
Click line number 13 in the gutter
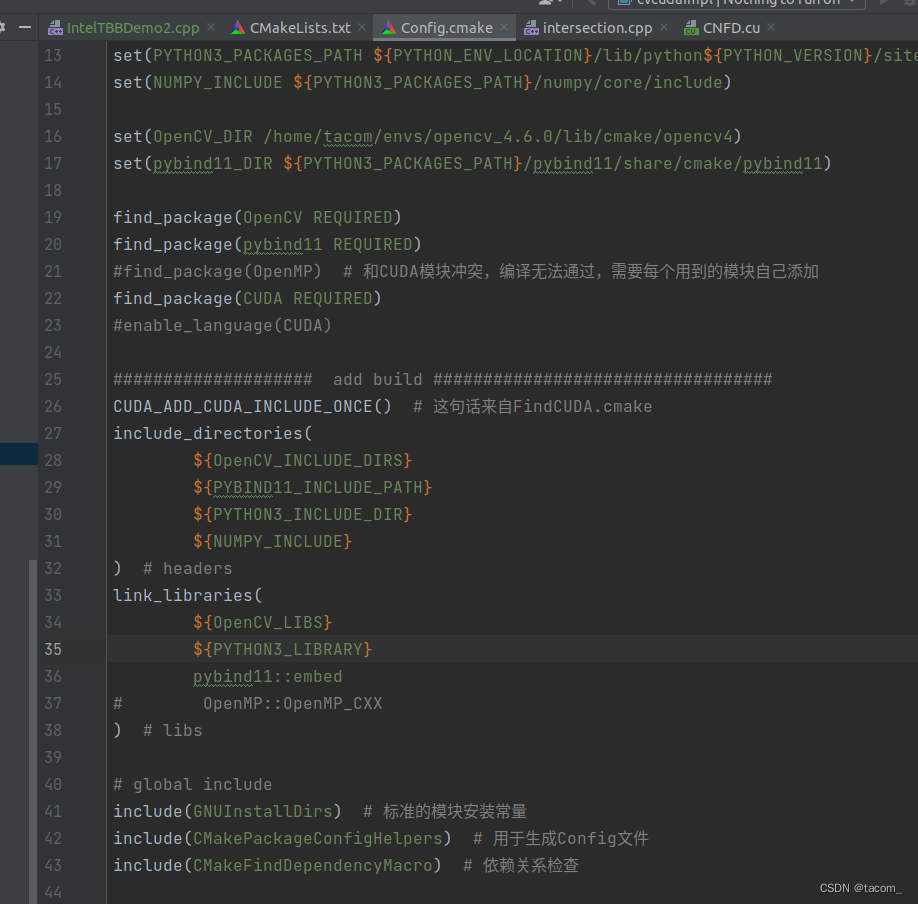point(53,55)
